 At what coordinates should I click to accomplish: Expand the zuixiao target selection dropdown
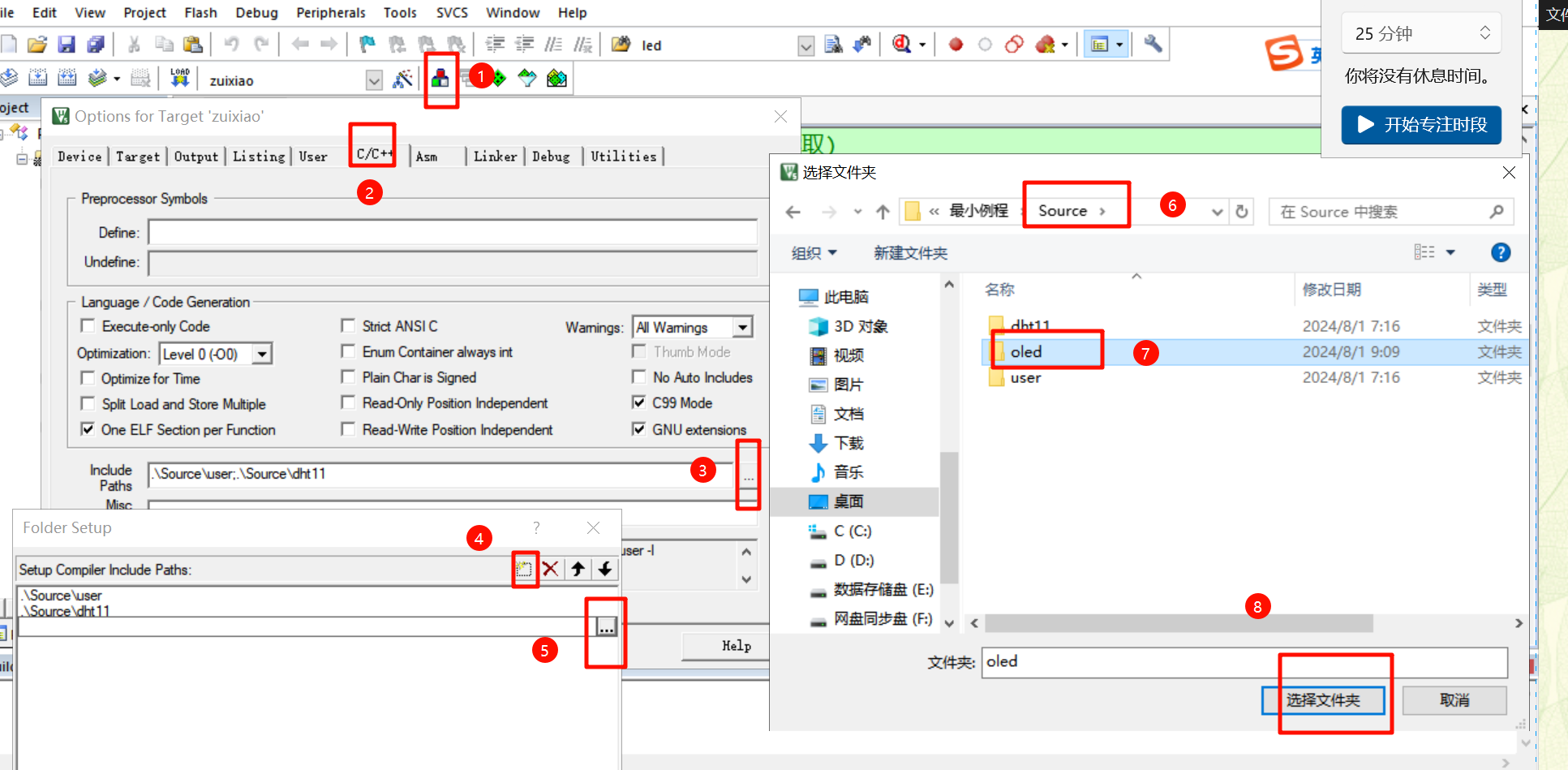pyautogui.click(x=374, y=80)
